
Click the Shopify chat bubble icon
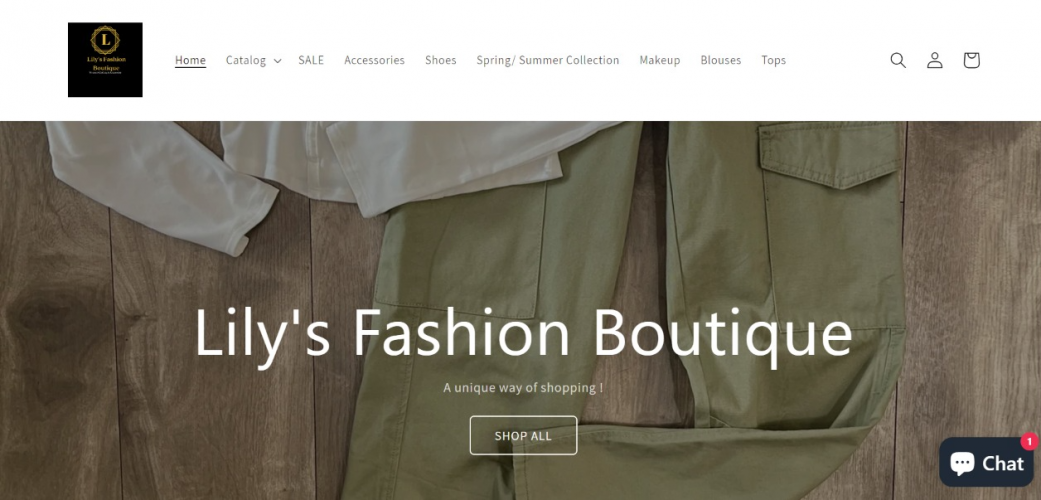(962, 463)
